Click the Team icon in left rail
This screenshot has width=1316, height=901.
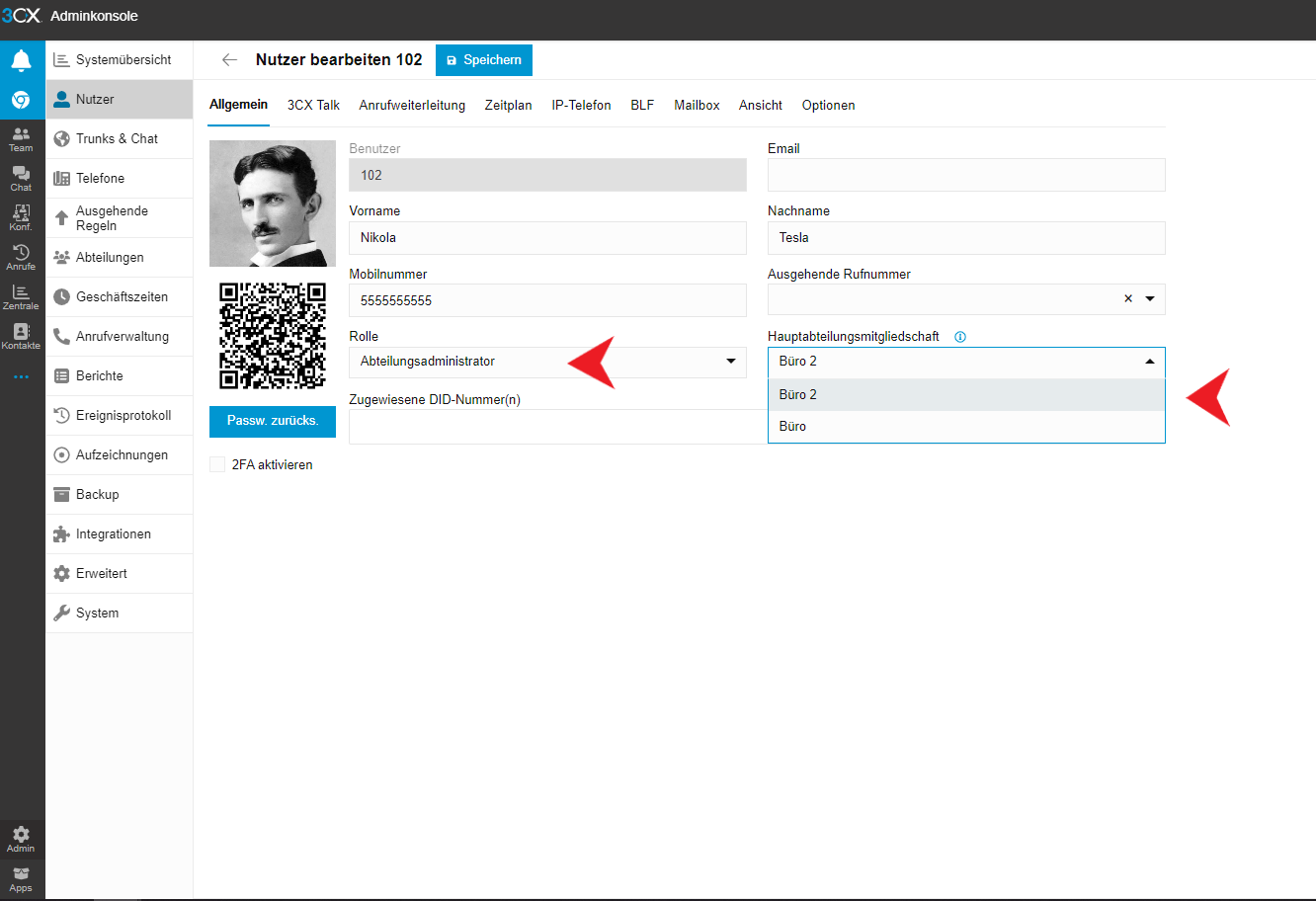[x=21, y=138]
